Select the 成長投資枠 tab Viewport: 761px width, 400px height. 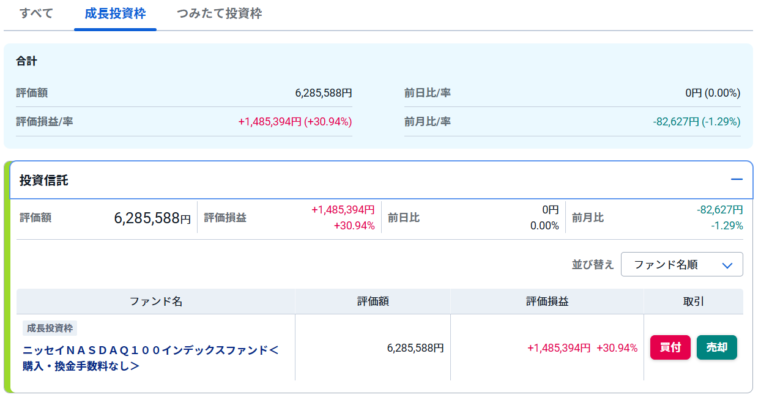pyautogui.click(x=115, y=14)
